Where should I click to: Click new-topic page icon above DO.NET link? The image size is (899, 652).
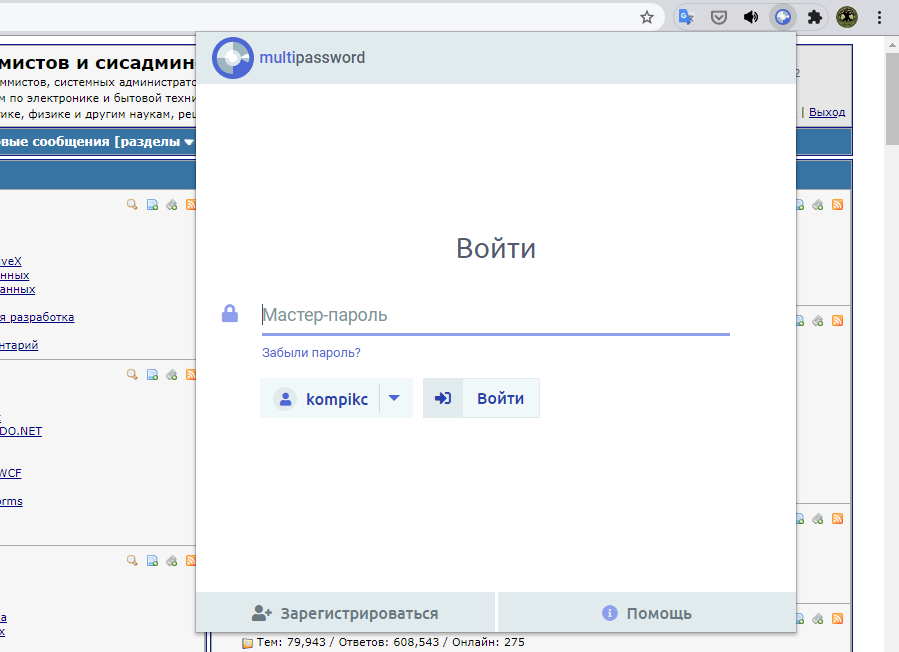pos(152,374)
